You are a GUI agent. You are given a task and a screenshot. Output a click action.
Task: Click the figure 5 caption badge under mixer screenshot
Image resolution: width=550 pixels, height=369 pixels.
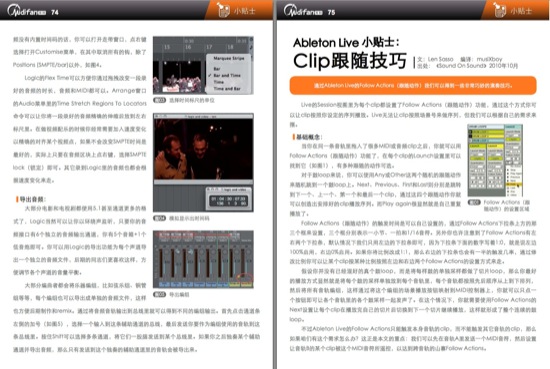coord(160,294)
